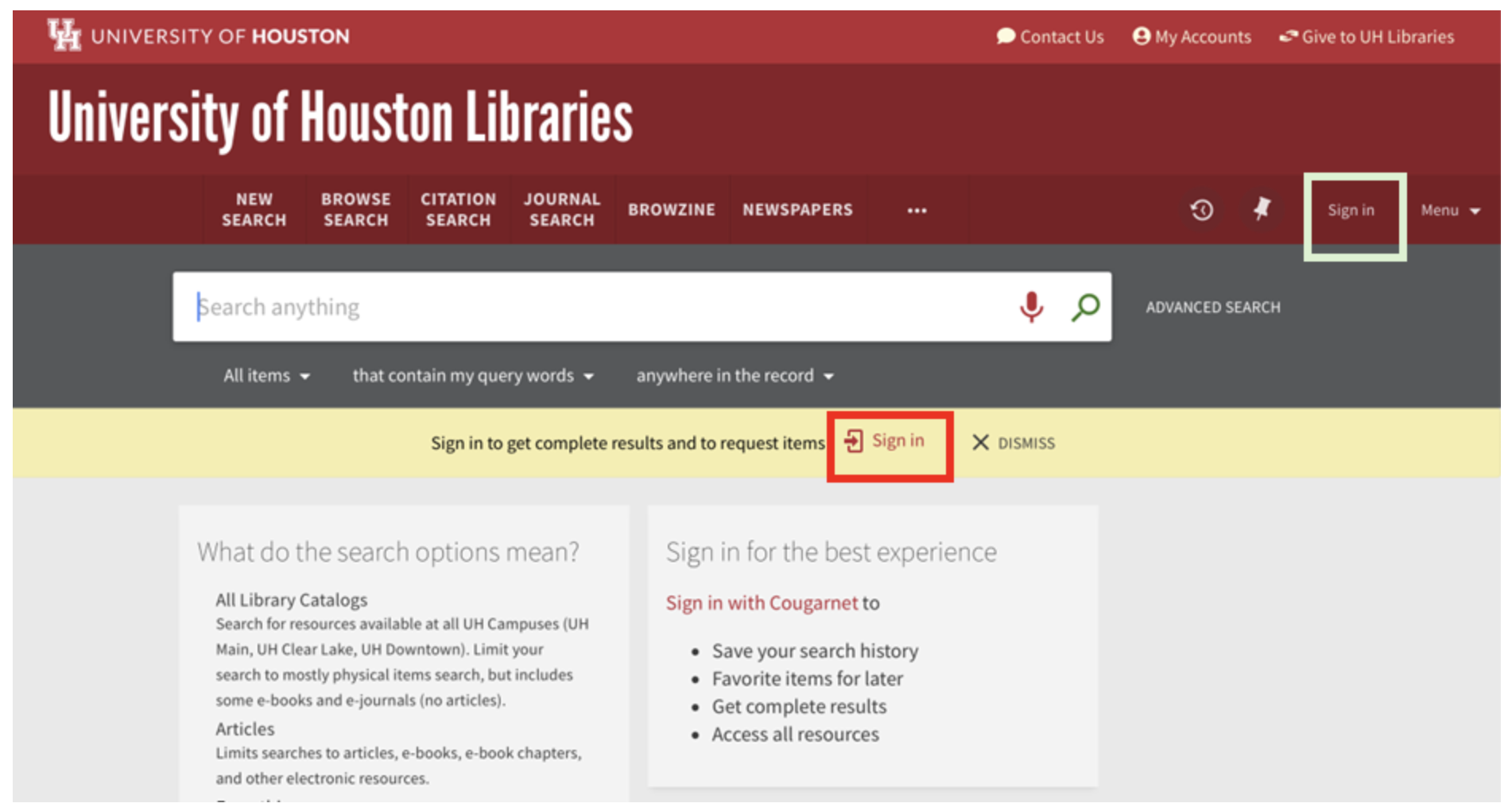Open Advanced Search
This screenshot has height=811, width=1512.
click(1213, 307)
